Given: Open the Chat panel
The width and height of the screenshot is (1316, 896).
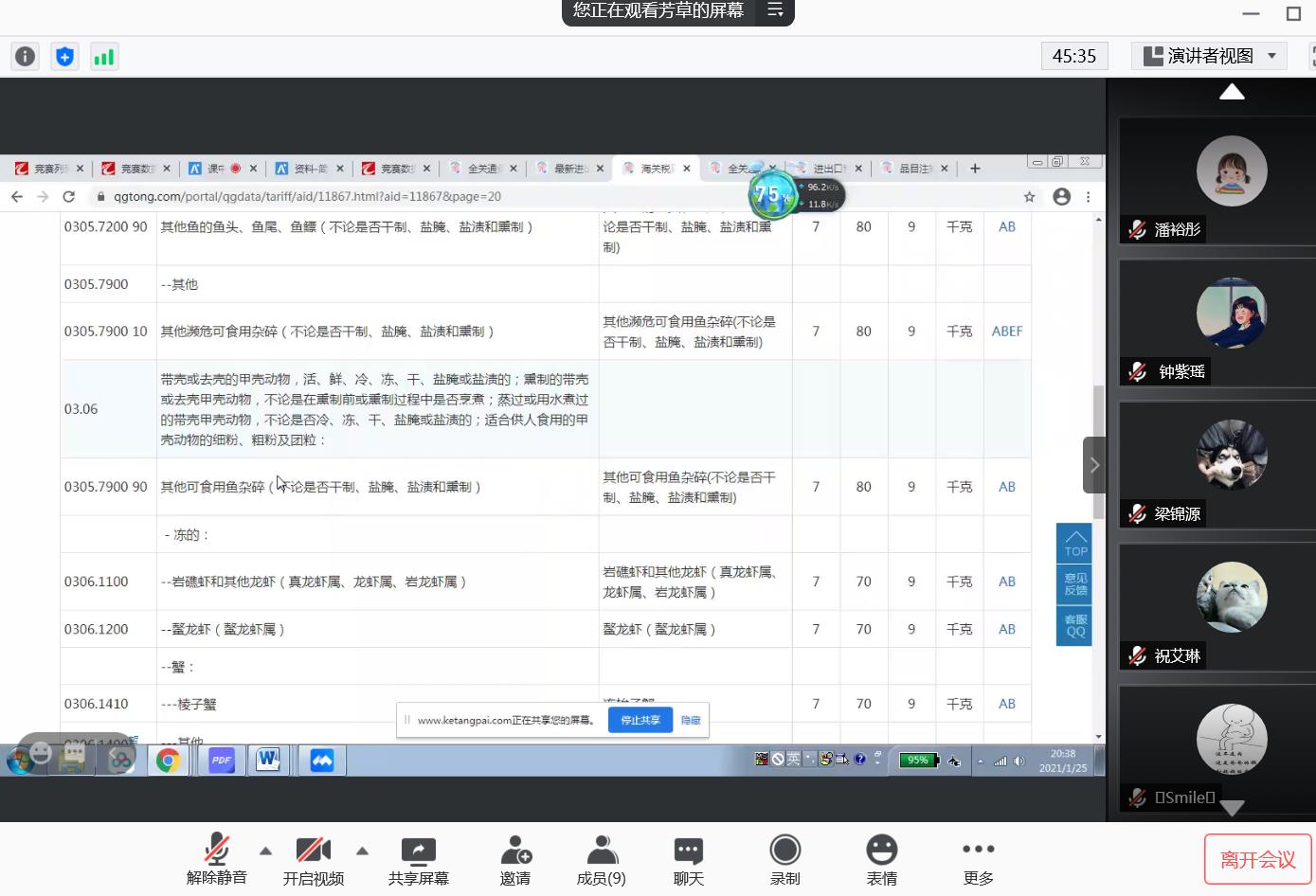Looking at the screenshot, I should (689, 860).
